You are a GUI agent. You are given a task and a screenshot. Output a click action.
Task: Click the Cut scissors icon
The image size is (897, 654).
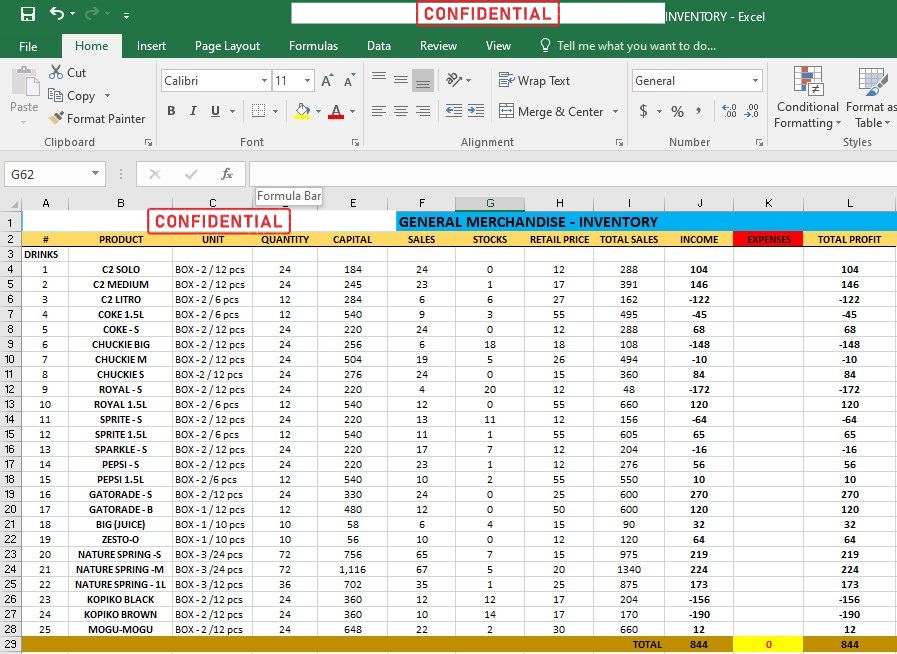coord(56,72)
